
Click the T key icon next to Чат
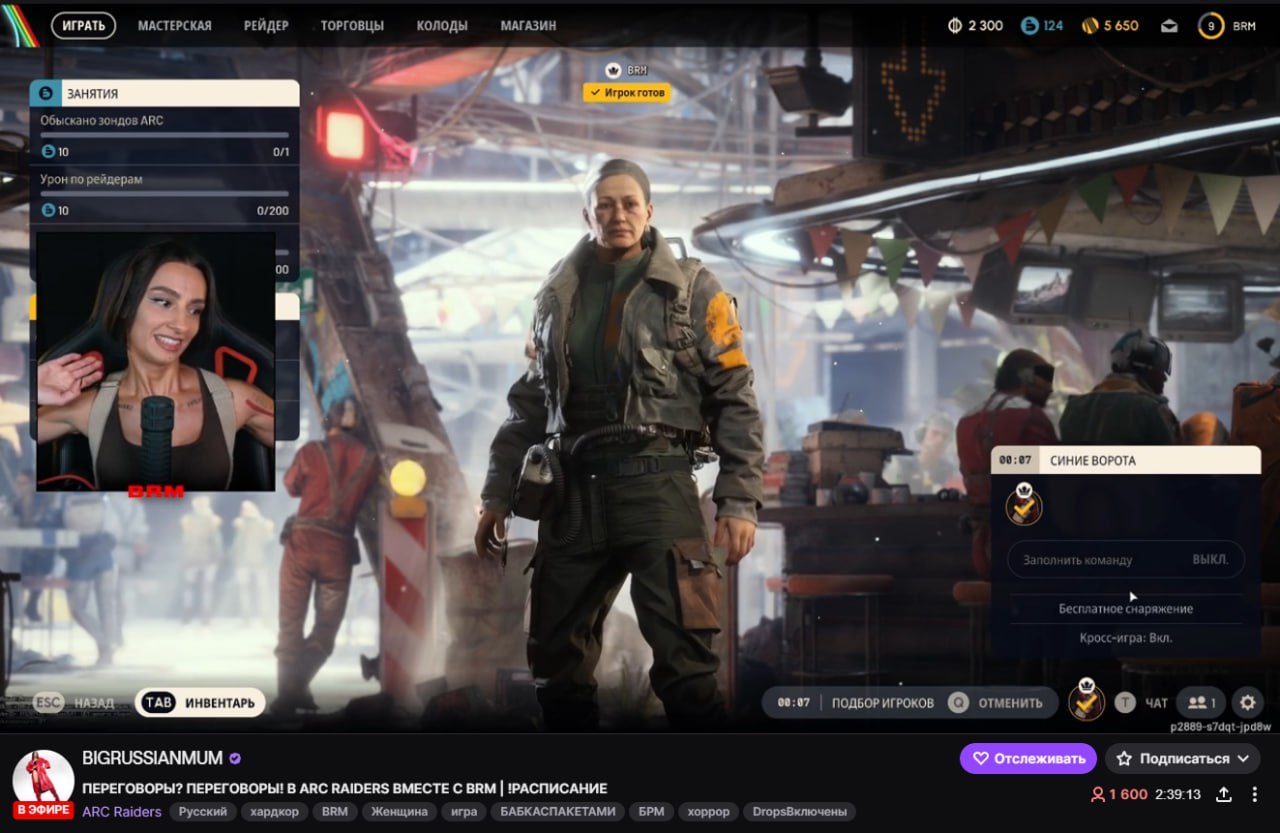1125,703
